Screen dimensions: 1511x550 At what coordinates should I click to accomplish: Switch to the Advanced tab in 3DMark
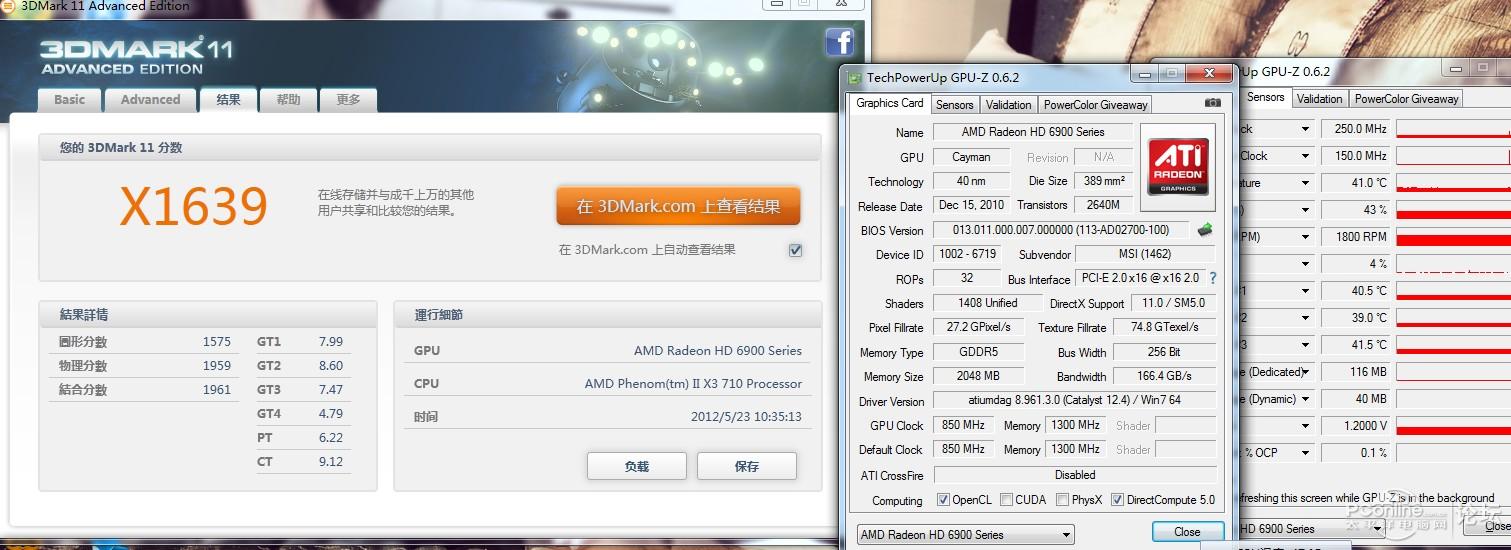click(x=151, y=99)
